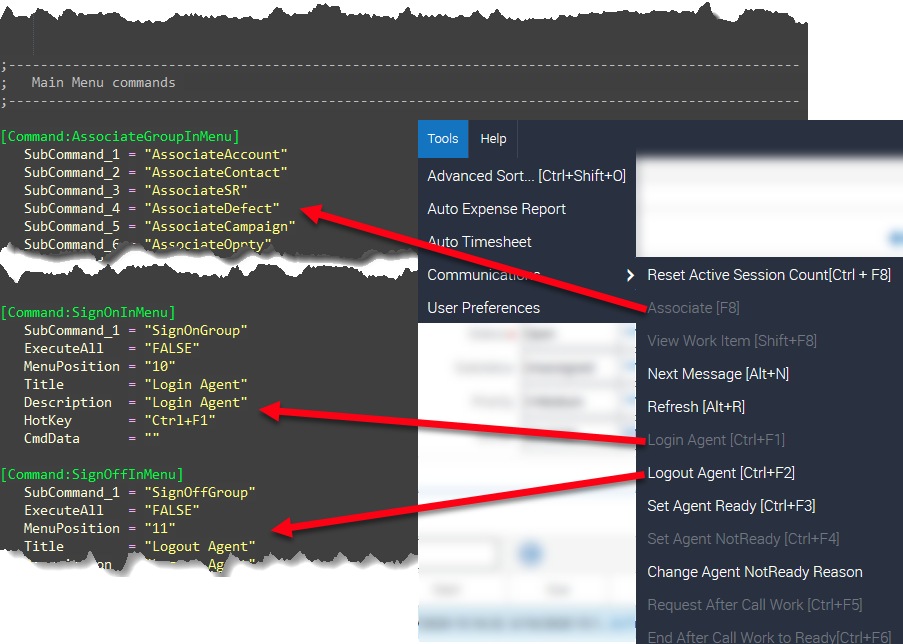Open User Preferences
This screenshot has width=903, height=644.
point(483,307)
